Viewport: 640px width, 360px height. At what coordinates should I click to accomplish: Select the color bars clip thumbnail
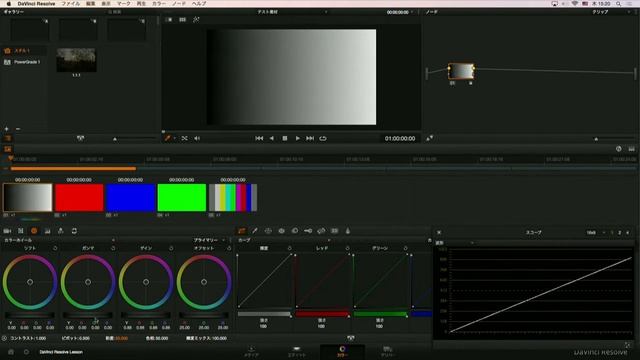tap(233, 198)
